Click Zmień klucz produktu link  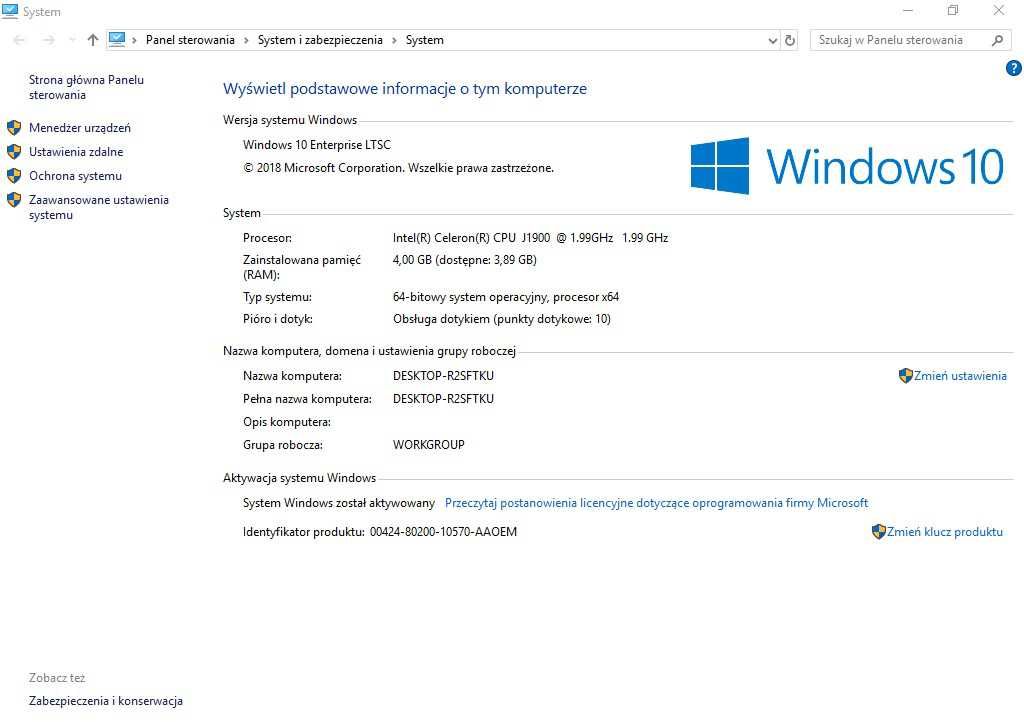(944, 532)
